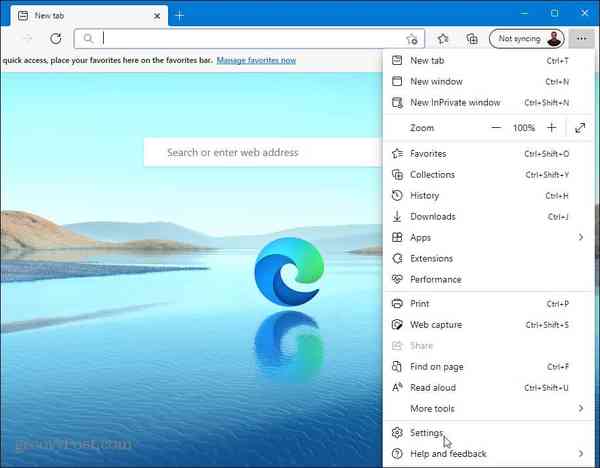
Task: Zoom in with the plus button
Action: click(x=551, y=128)
